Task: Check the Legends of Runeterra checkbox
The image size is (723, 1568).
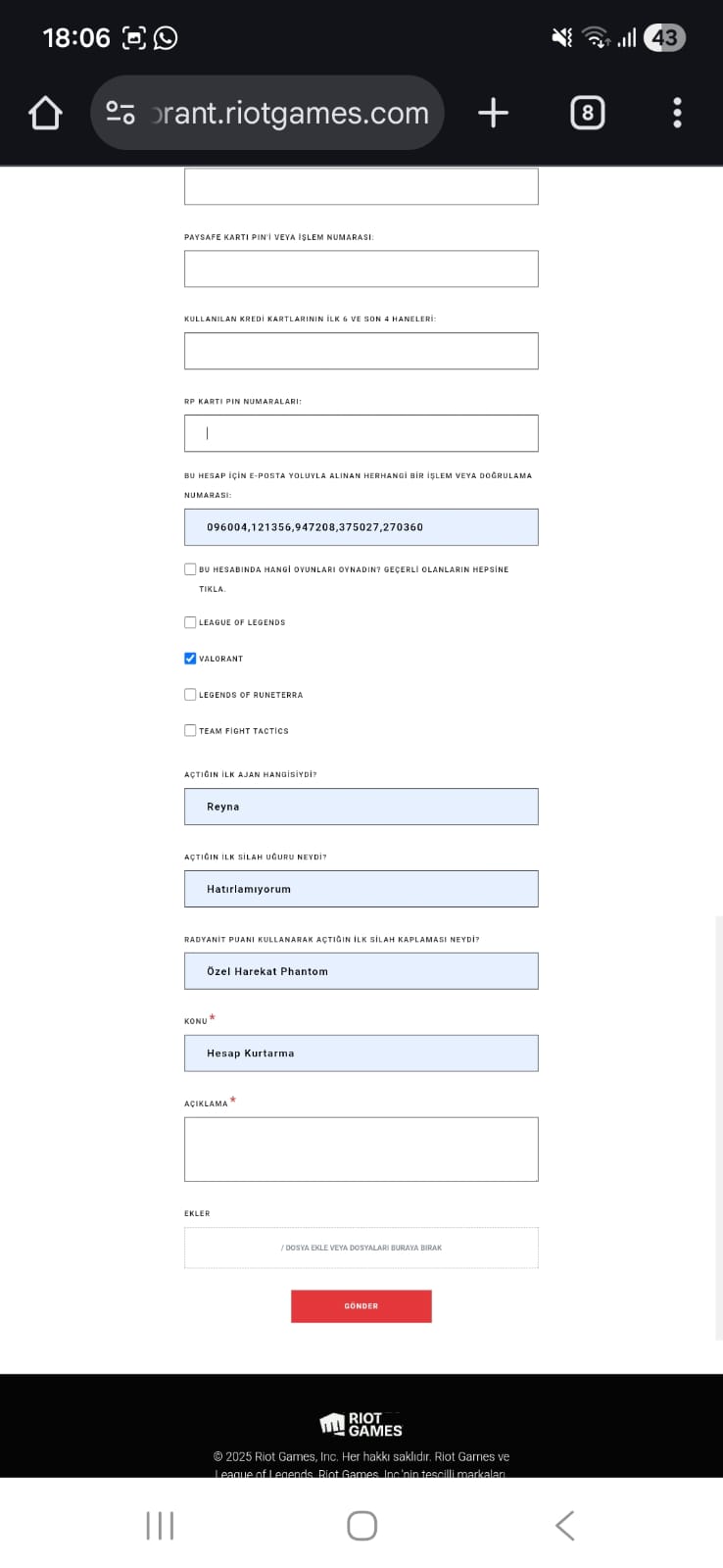Action: (190, 695)
